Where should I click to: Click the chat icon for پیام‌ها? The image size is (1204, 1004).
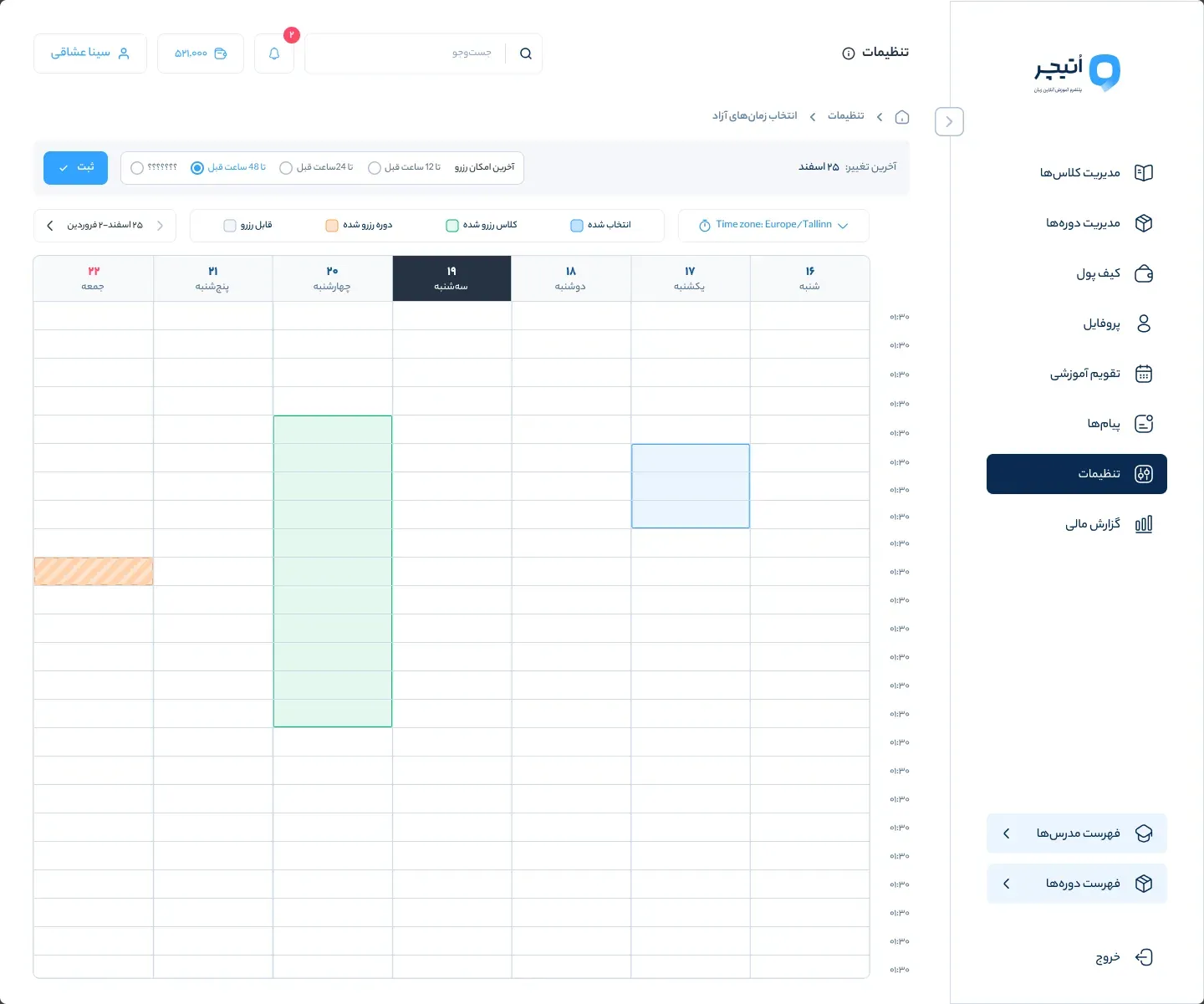(x=1144, y=424)
